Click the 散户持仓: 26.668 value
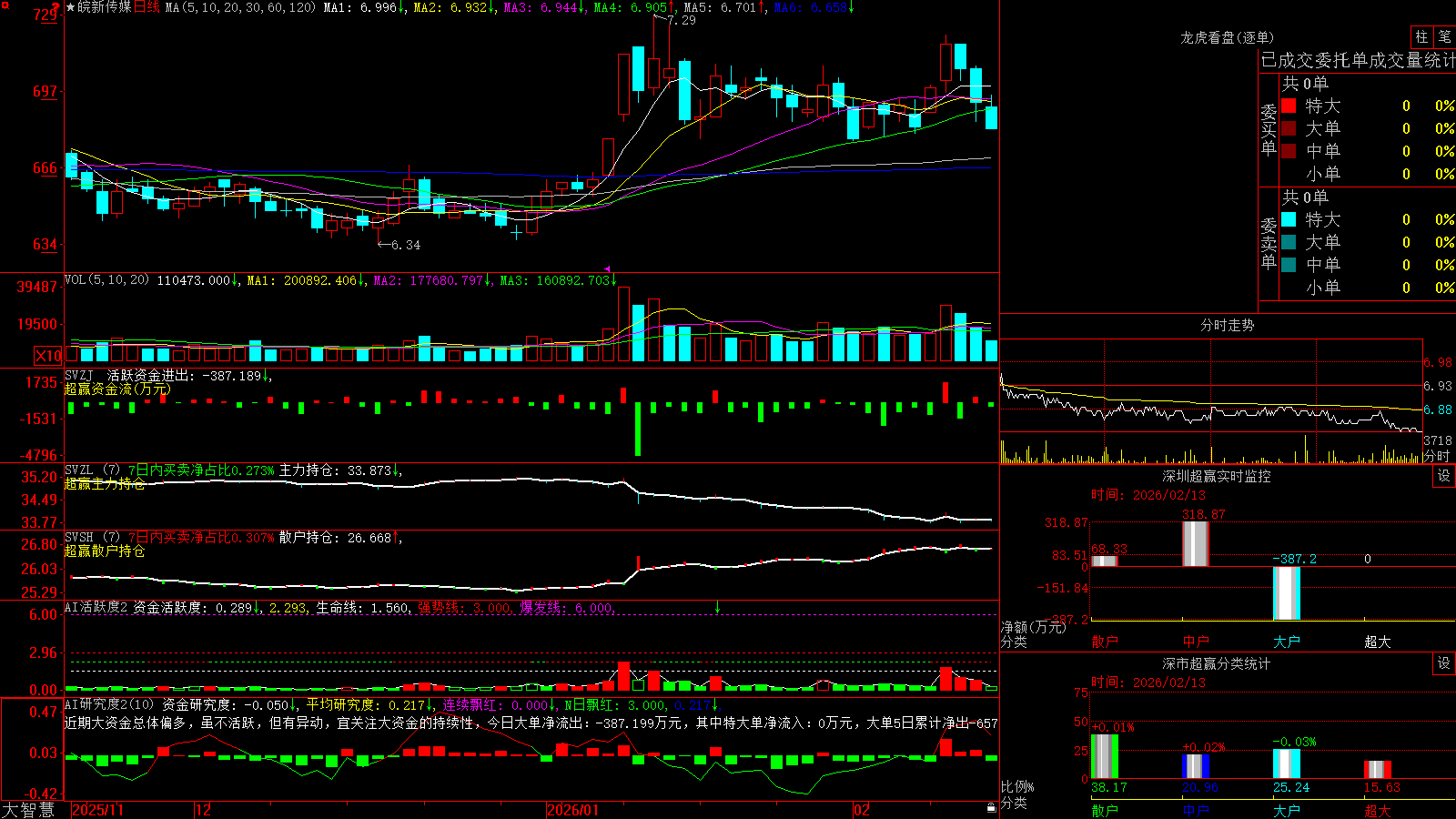Image resolution: width=1456 pixels, height=819 pixels. pyautogui.click(x=335, y=538)
